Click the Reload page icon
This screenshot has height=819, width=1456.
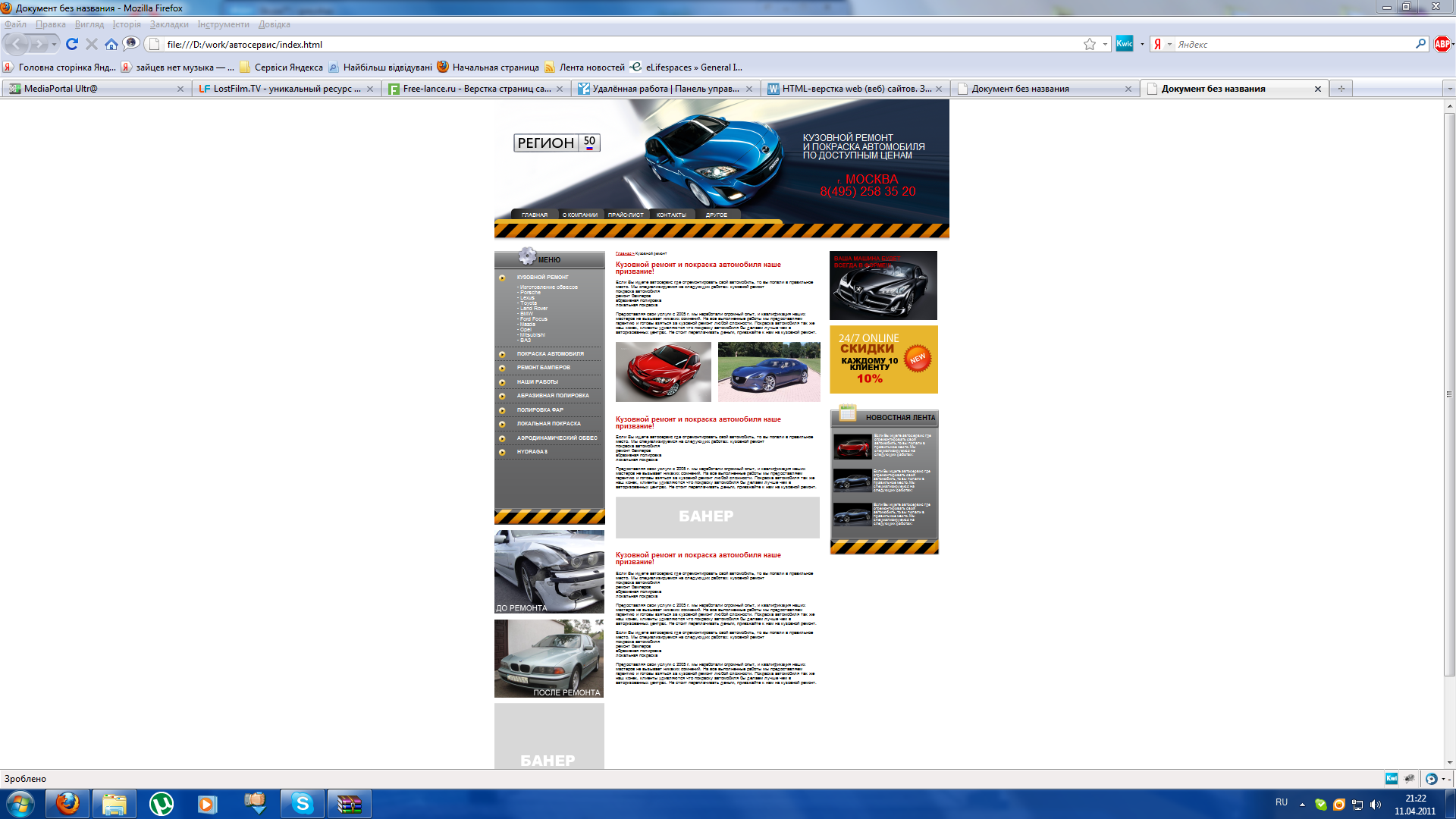(72, 44)
